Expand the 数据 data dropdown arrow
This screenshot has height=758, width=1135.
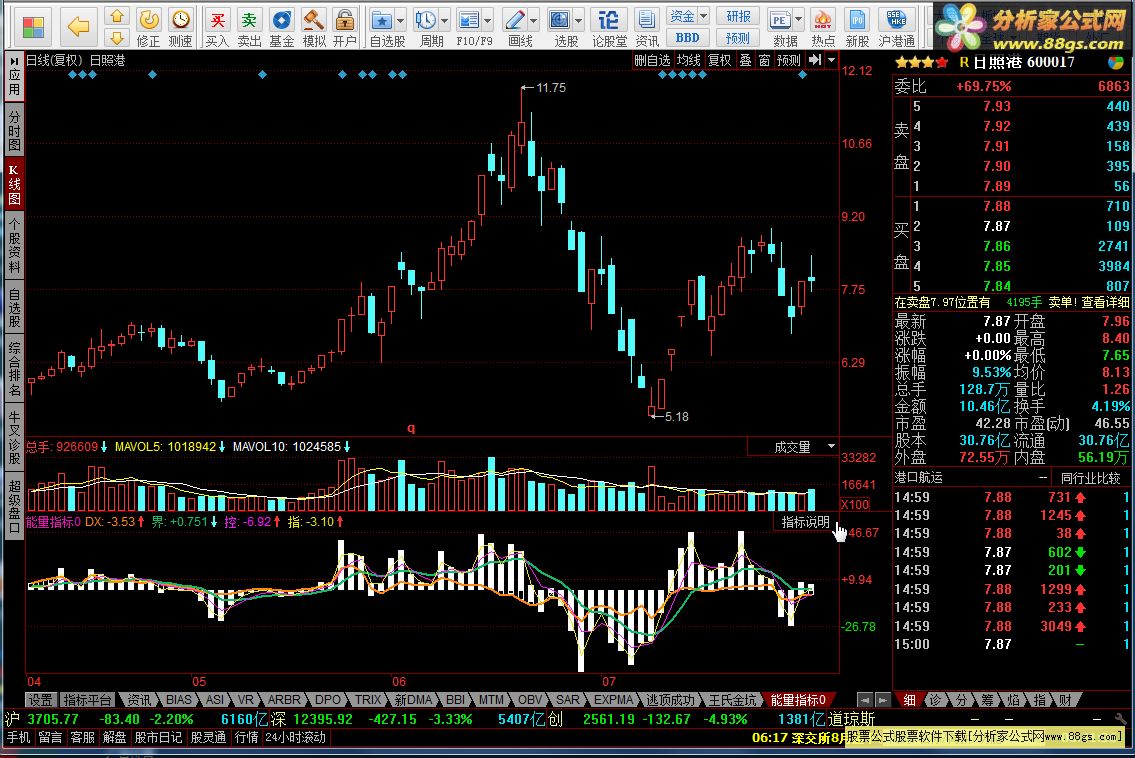(x=799, y=20)
